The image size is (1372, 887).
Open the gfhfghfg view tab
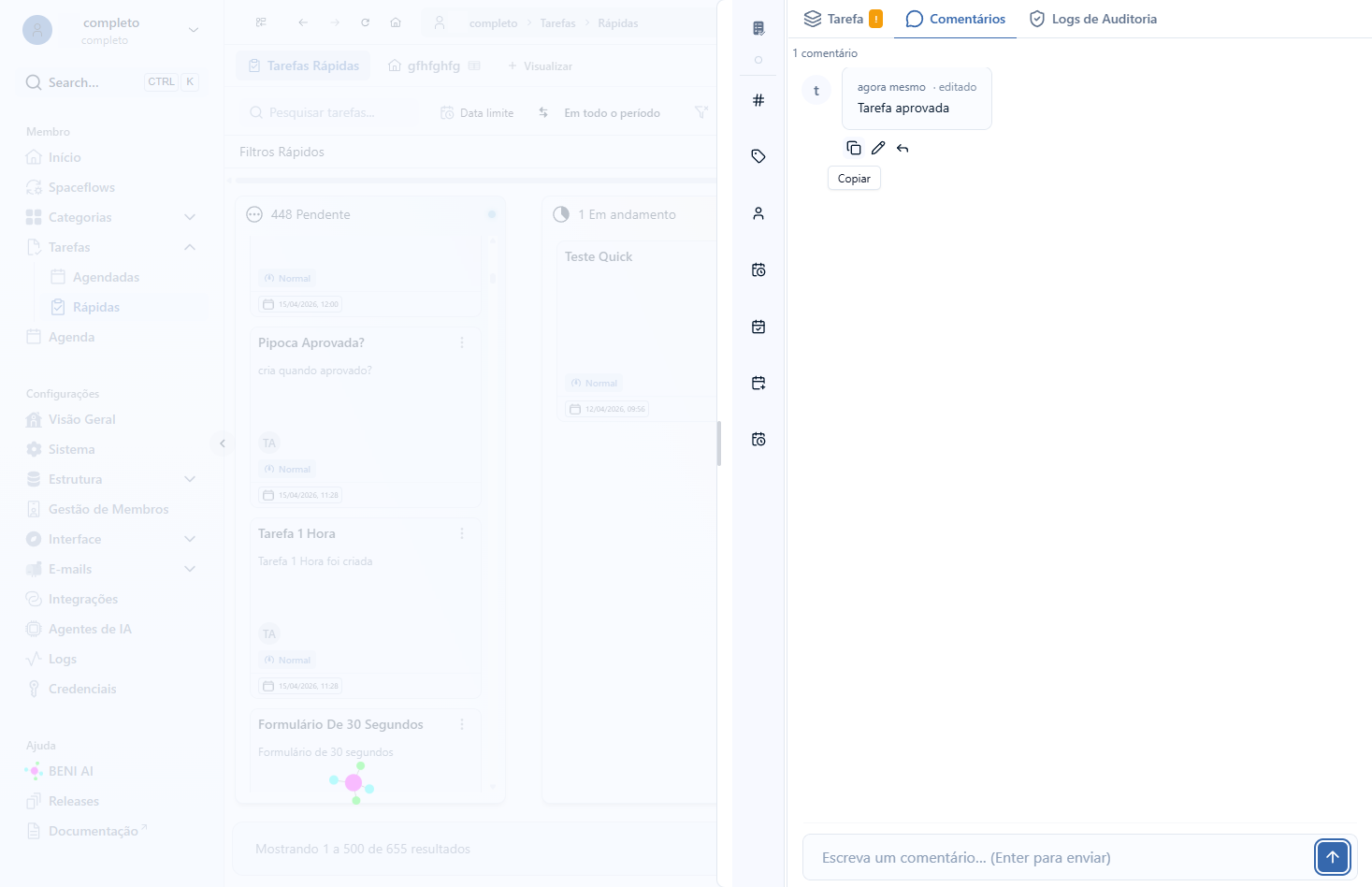point(434,65)
